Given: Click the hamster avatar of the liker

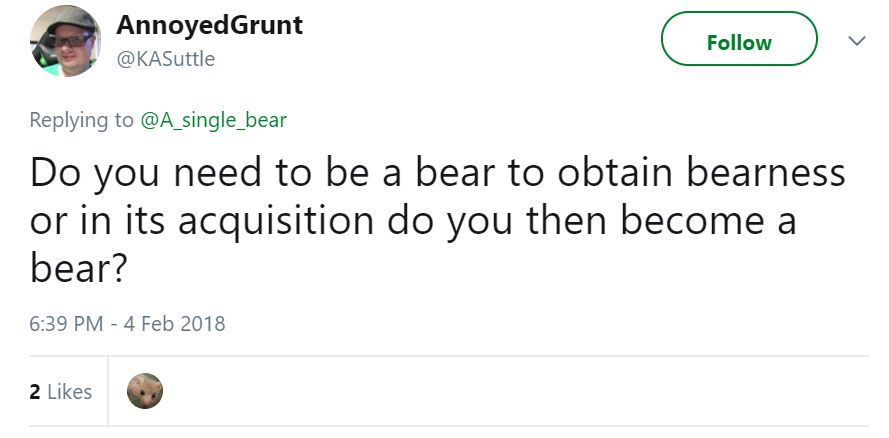Looking at the screenshot, I should pos(145,391).
